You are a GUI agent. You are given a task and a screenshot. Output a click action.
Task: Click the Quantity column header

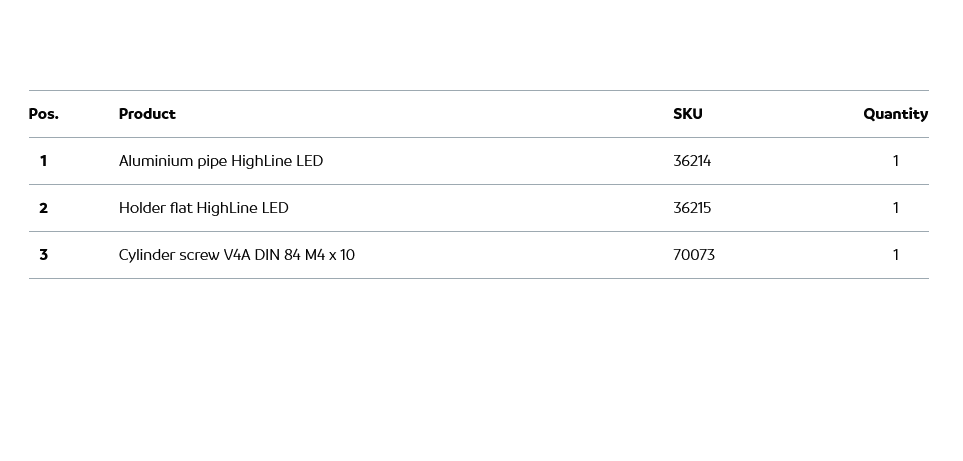895,114
